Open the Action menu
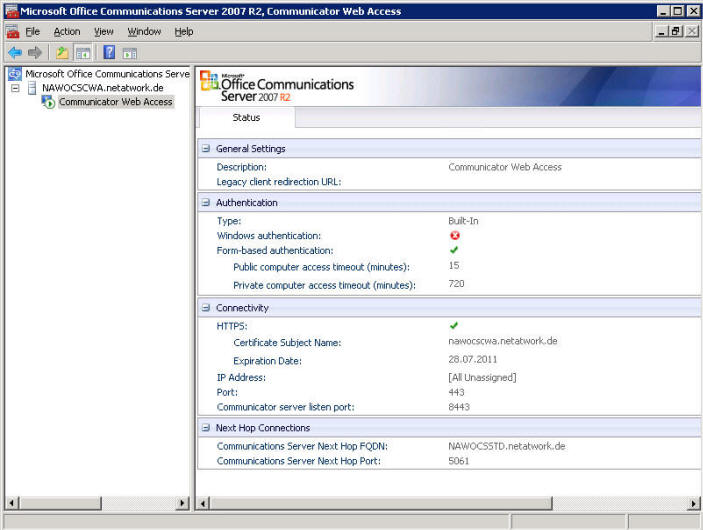 pos(67,32)
